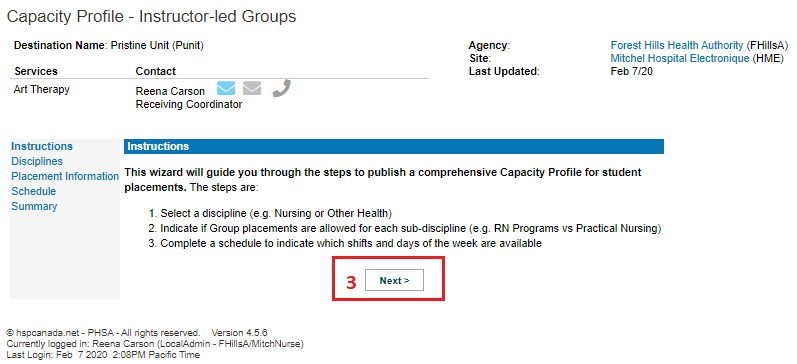The width and height of the screenshot is (797, 364).
Task: Click the blue envelope email icon
Action: [x=226, y=88]
